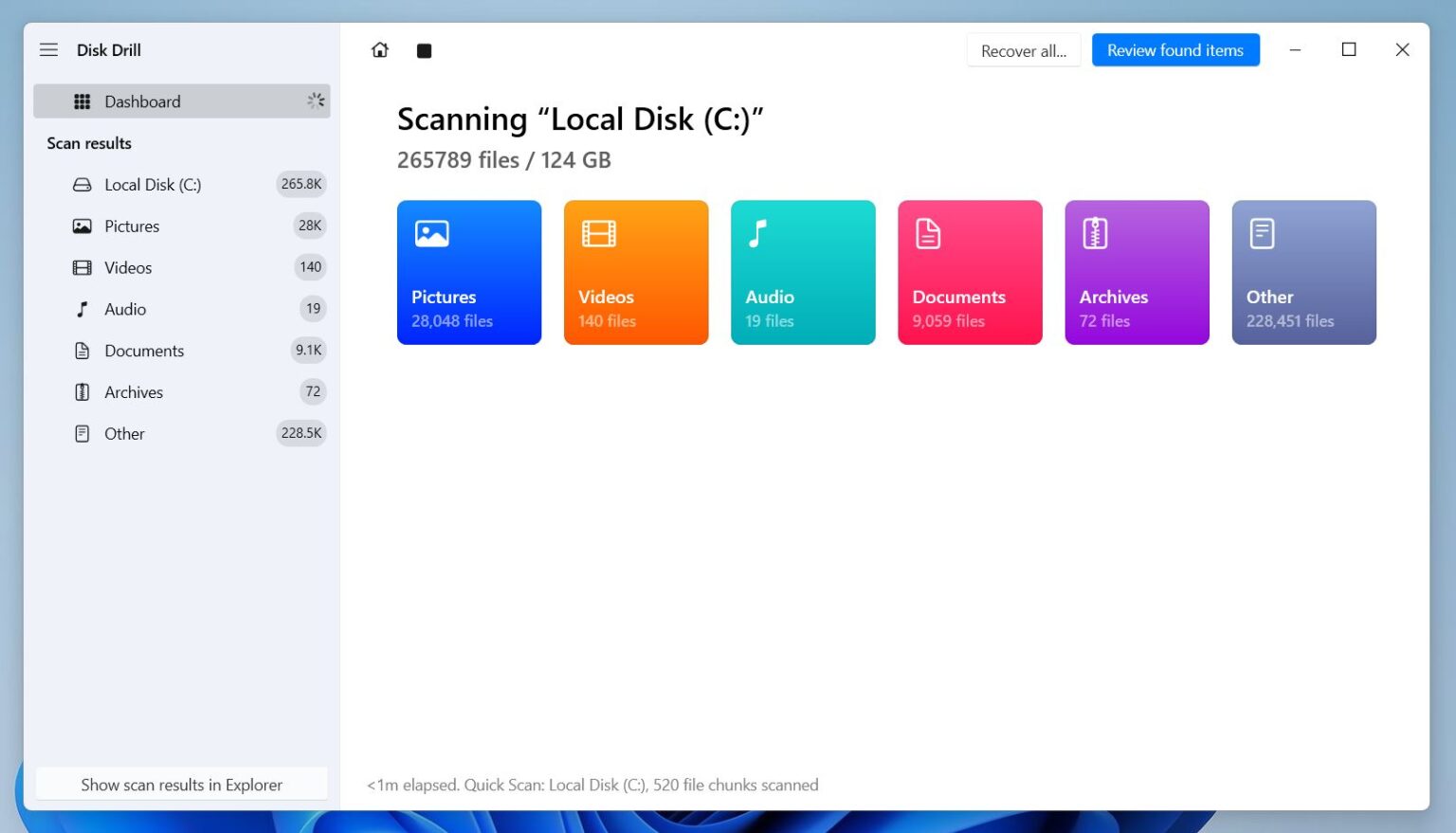Image resolution: width=1456 pixels, height=833 pixels.
Task: Click Show scan results in Explorer
Action: pos(181,784)
